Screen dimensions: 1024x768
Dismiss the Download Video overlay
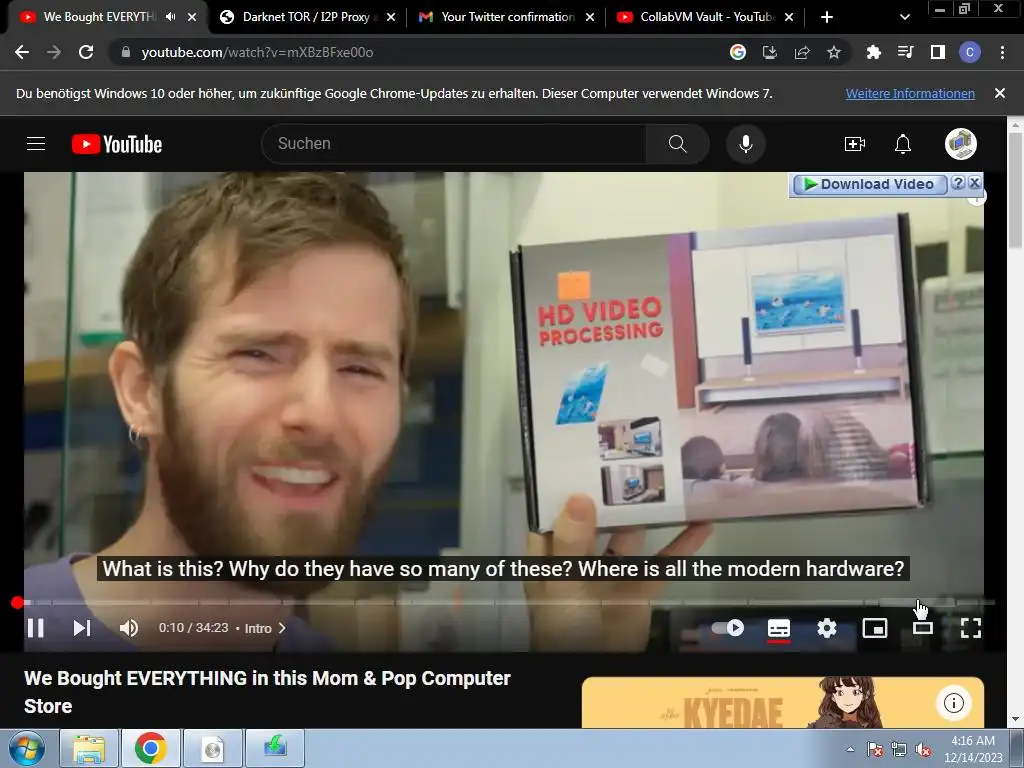pos(974,183)
